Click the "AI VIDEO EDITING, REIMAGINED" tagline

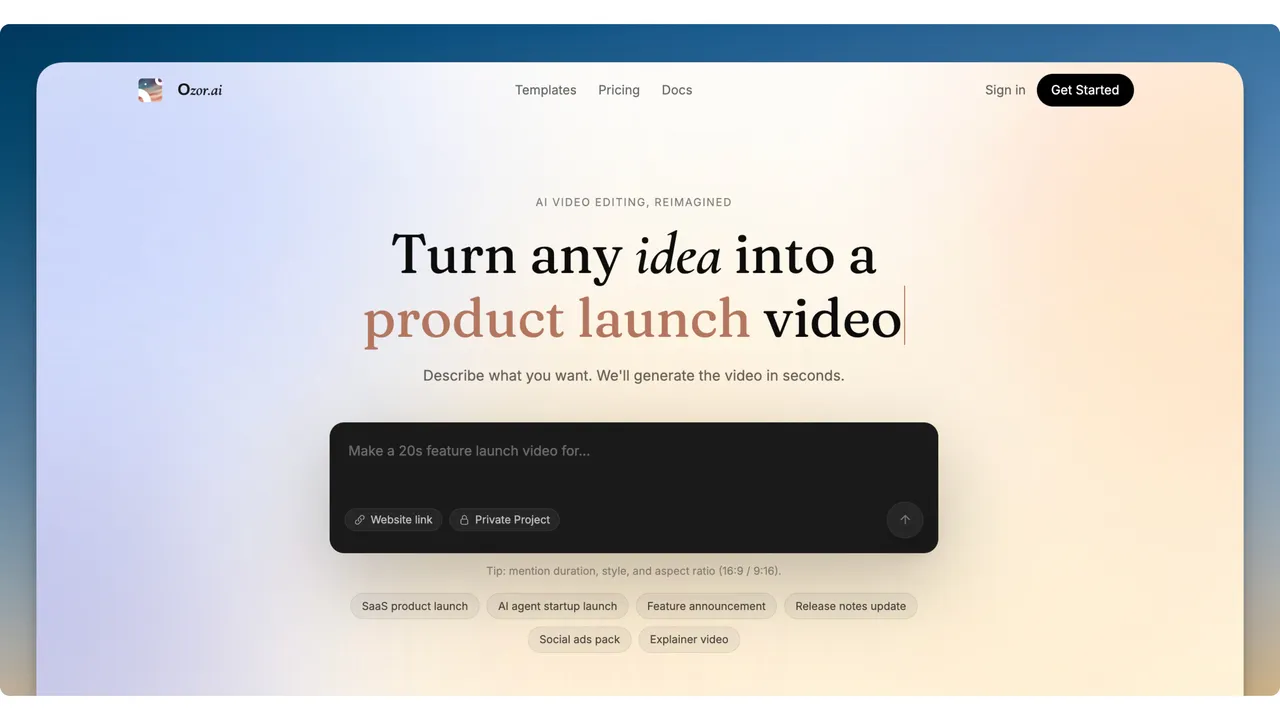[634, 202]
